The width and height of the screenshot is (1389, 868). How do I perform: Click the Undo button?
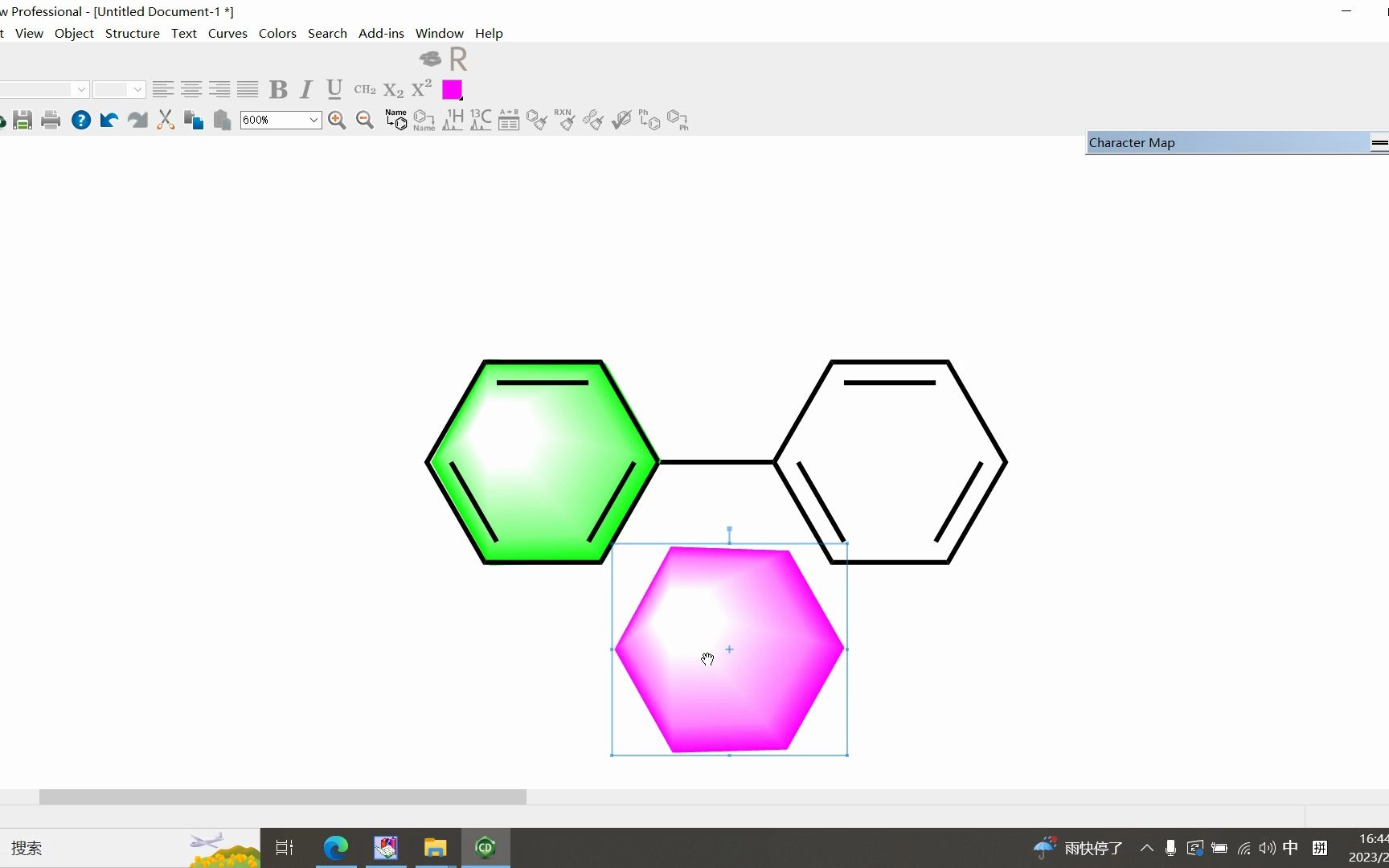click(109, 120)
